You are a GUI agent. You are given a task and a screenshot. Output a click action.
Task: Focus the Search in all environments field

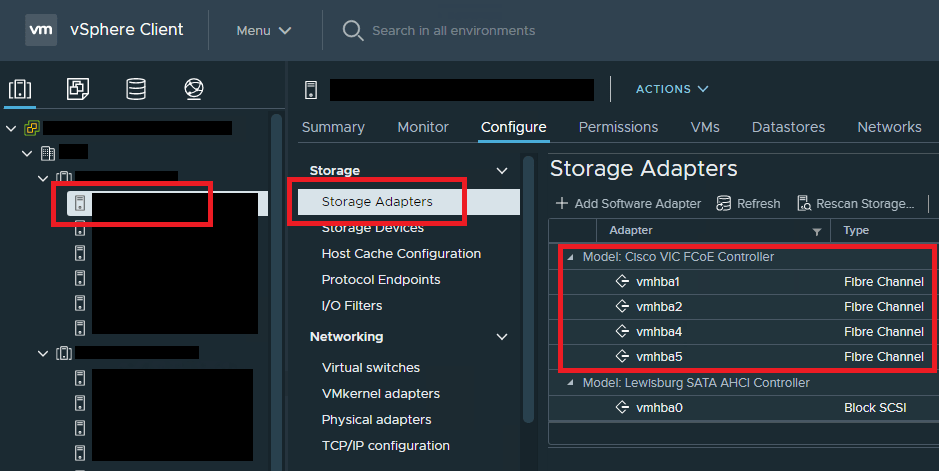click(453, 31)
